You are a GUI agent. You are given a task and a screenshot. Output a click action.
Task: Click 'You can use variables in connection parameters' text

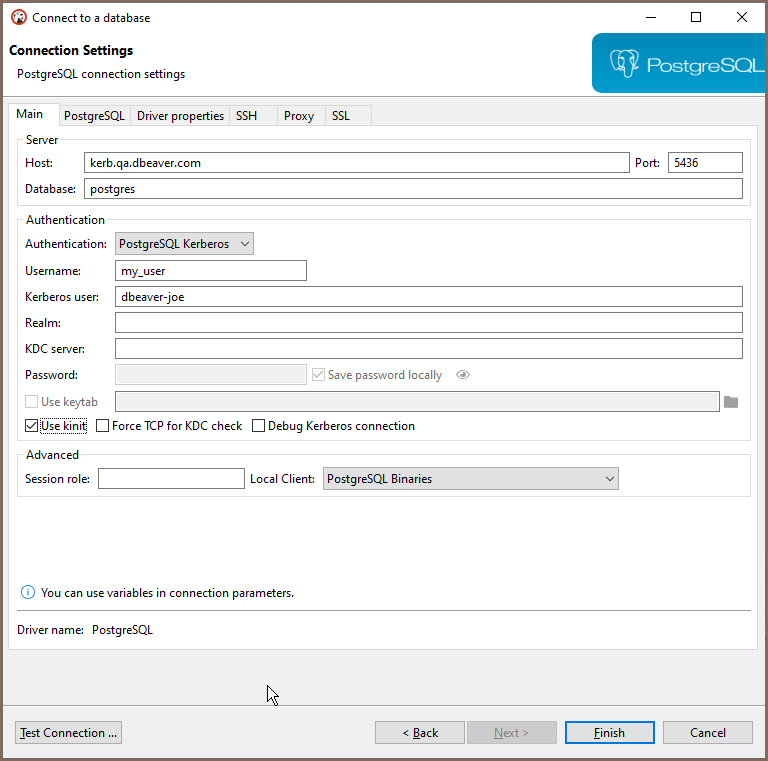[x=167, y=593]
